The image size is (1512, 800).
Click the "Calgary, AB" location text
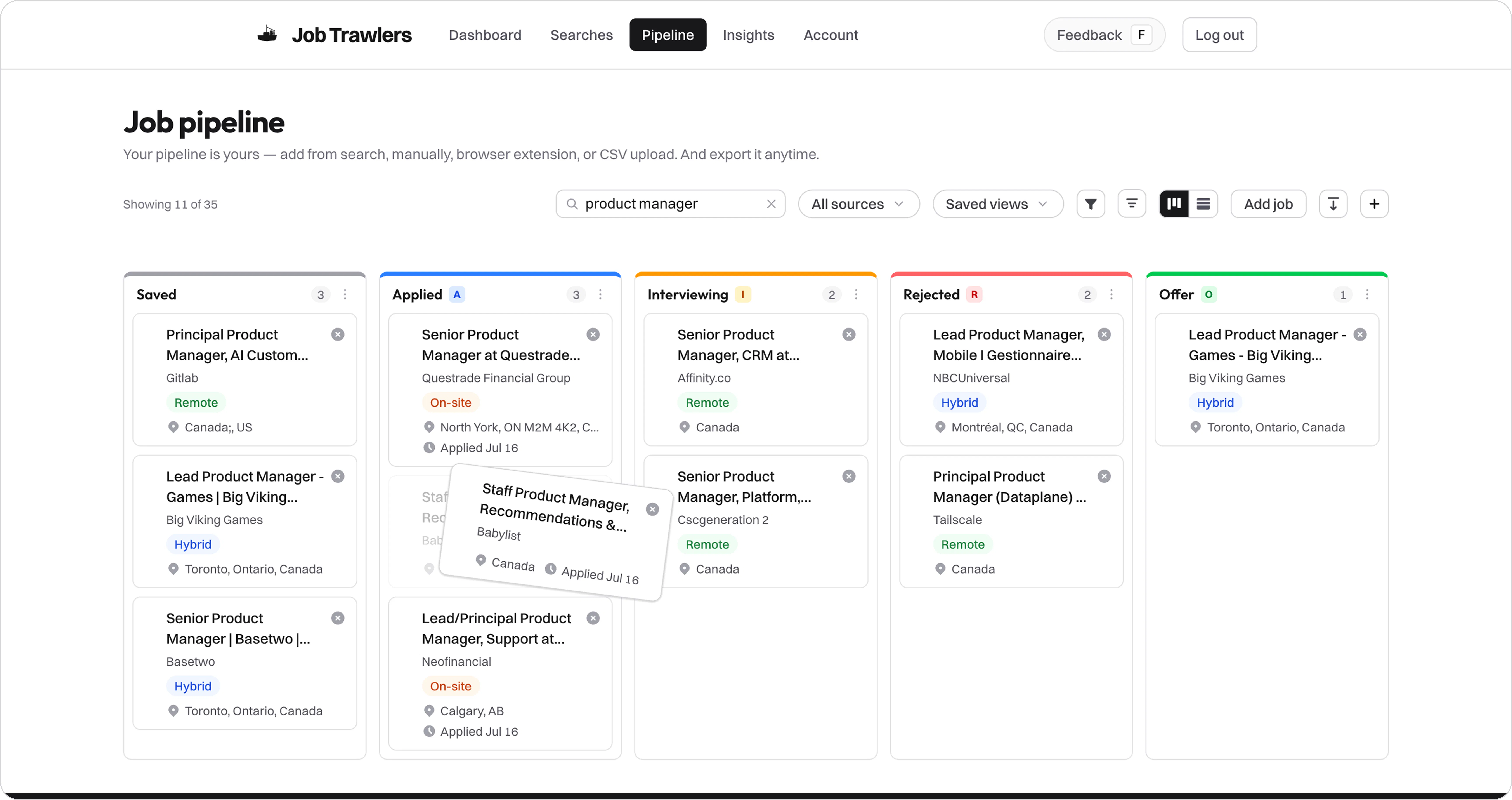pos(472,711)
